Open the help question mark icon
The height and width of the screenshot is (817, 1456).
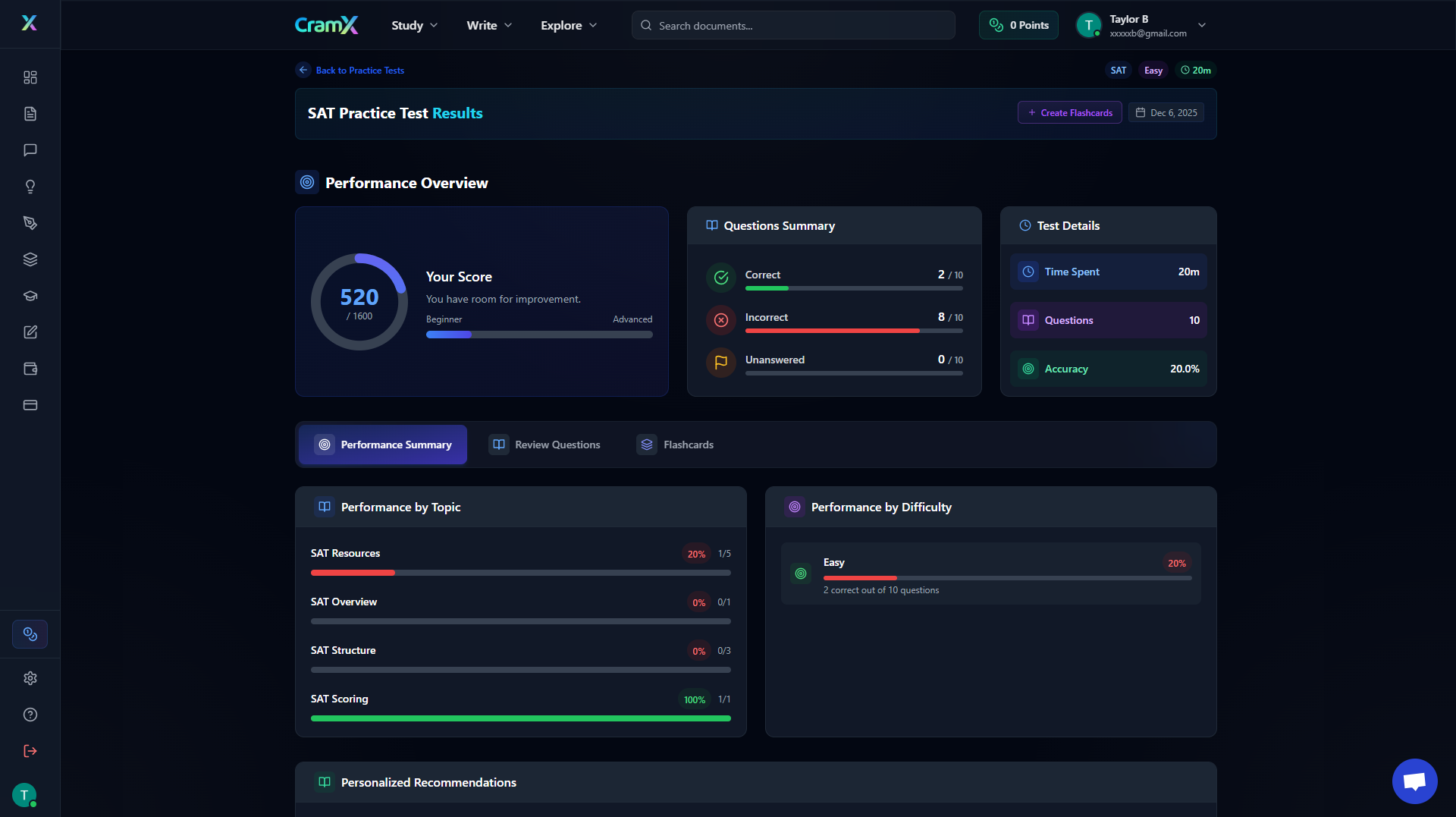click(30, 715)
